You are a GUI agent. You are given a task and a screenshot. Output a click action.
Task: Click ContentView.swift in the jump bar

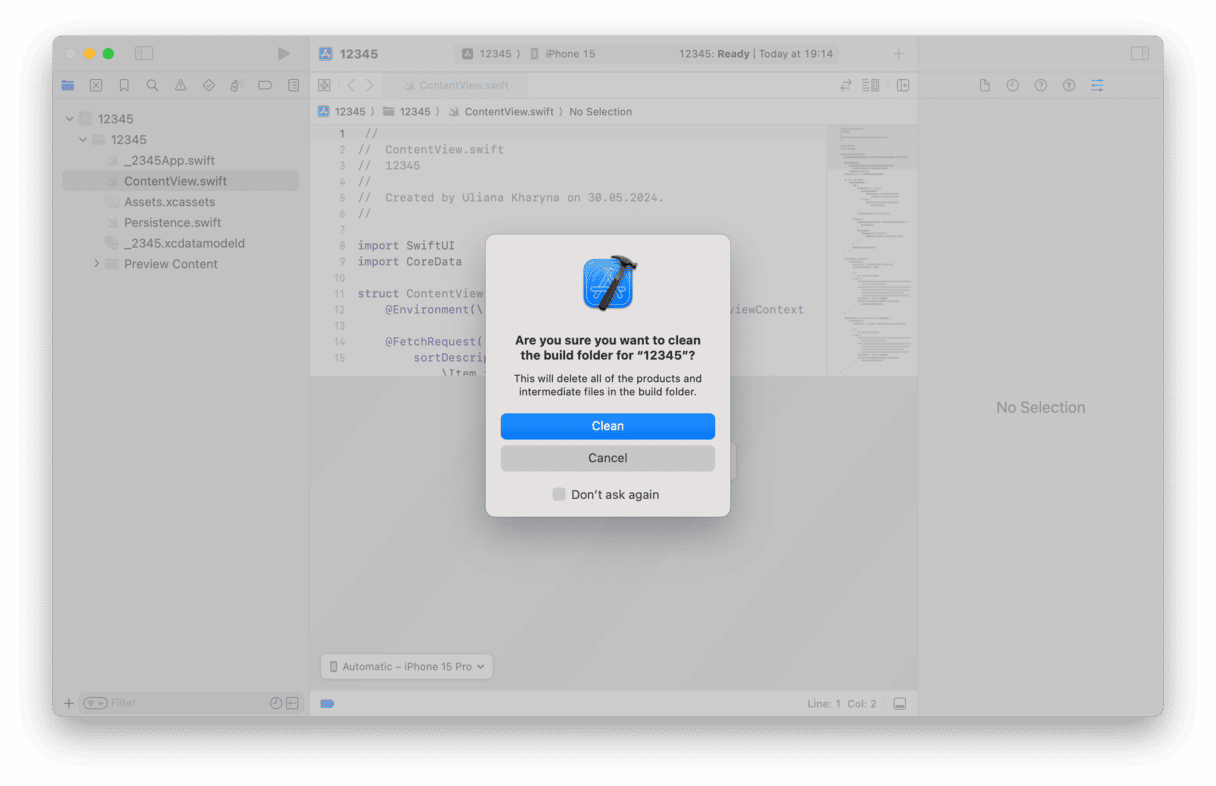(x=500, y=112)
